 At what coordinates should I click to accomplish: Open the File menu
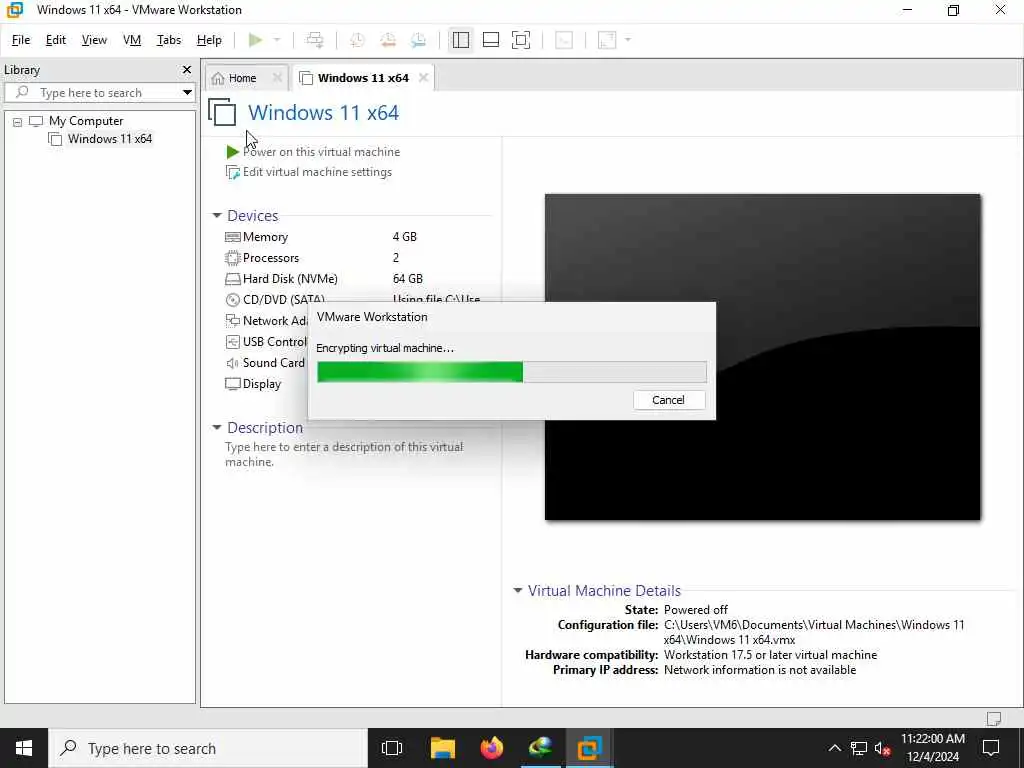point(21,40)
